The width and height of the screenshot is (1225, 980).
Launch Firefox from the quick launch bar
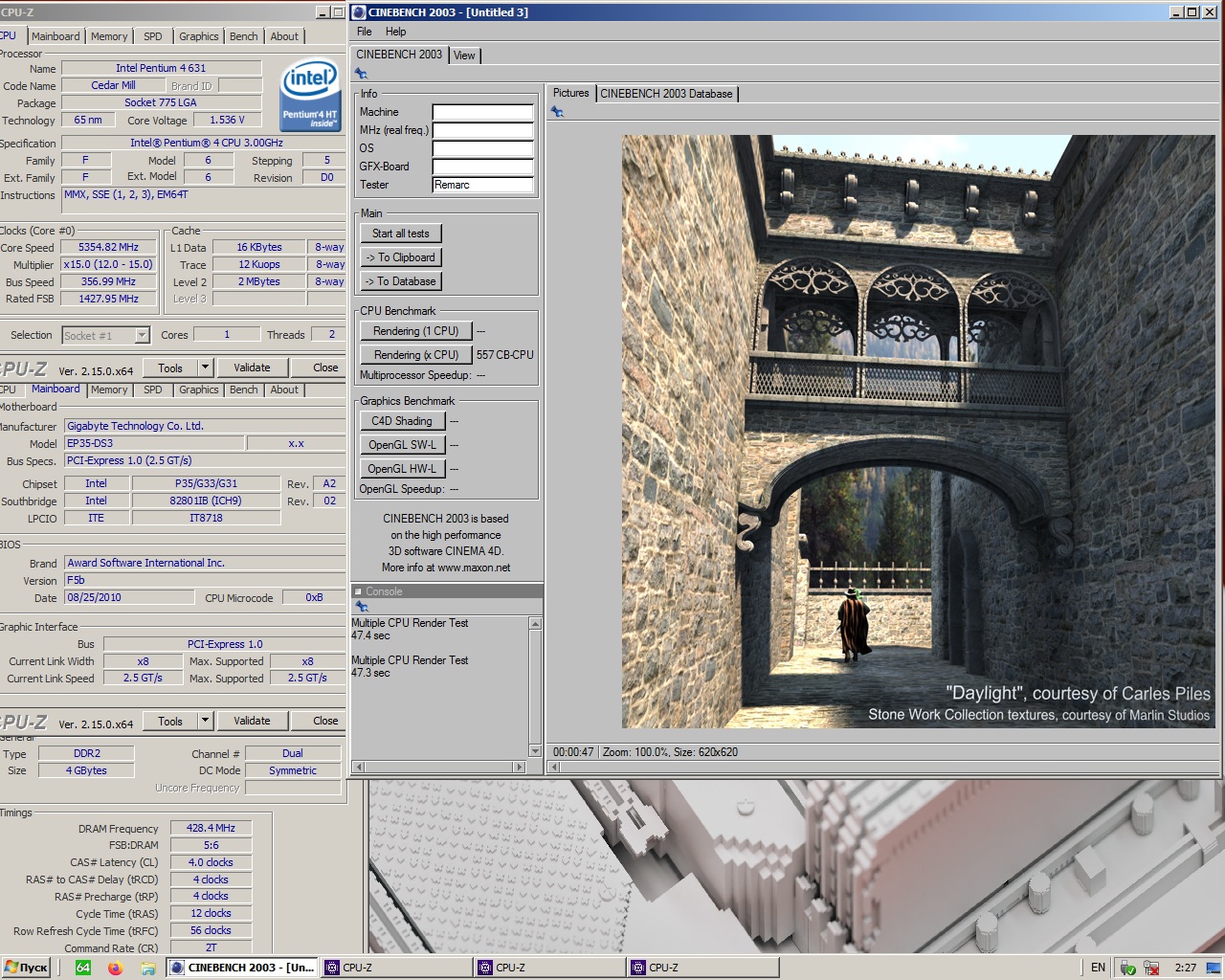tap(116, 968)
